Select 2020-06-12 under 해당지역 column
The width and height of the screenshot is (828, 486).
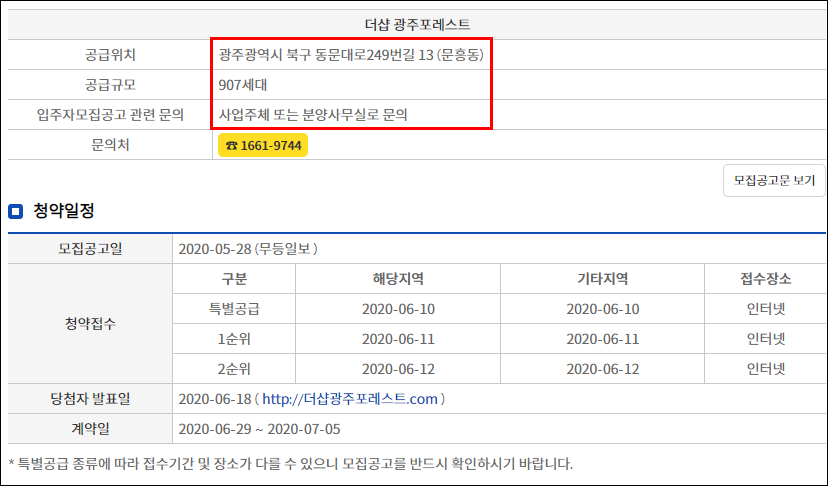pos(398,369)
